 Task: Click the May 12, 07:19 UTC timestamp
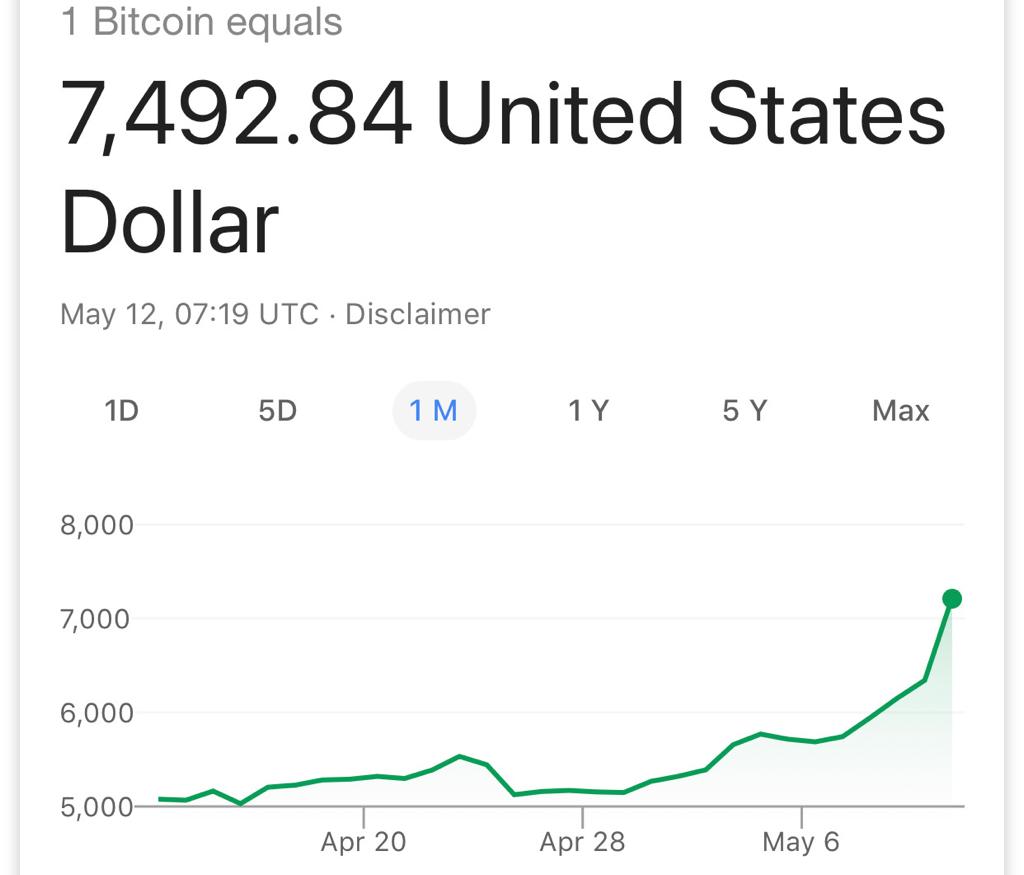coord(189,314)
